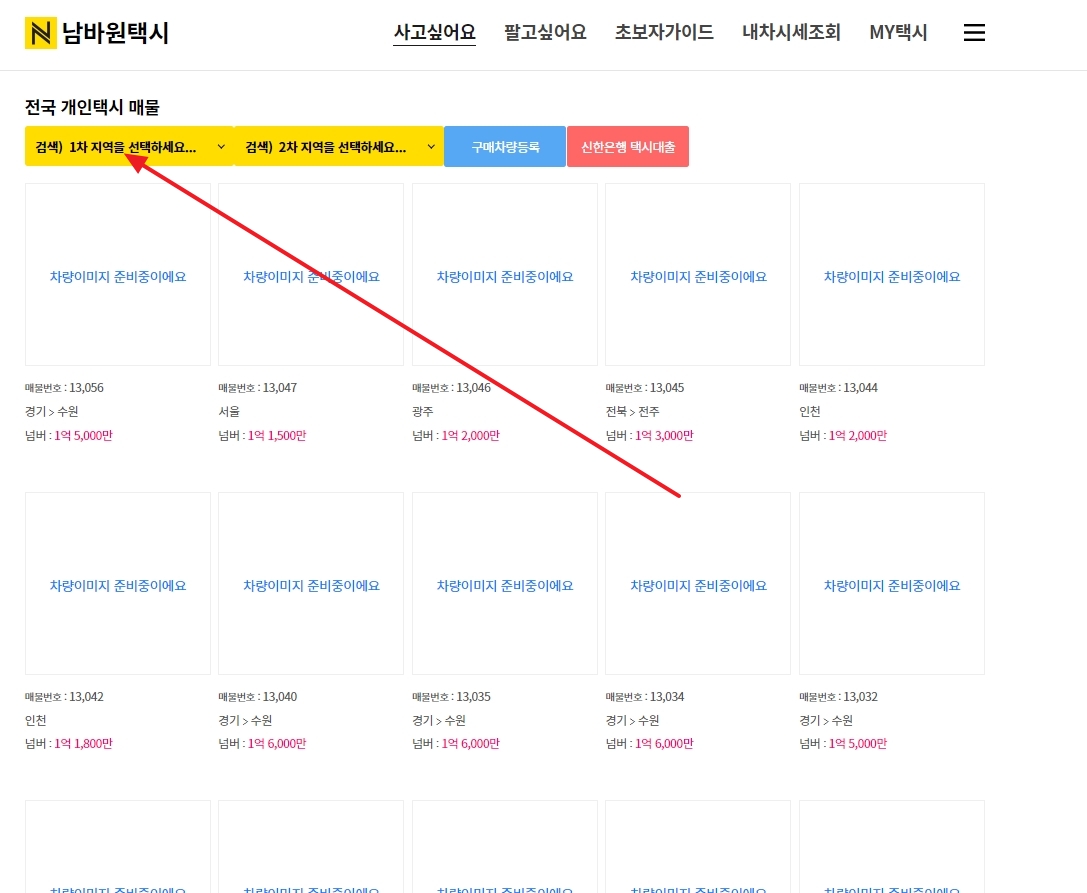Click the text 매물번호 : 13,046
This screenshot has width=1087, height=893.
[x=451, y=388]
